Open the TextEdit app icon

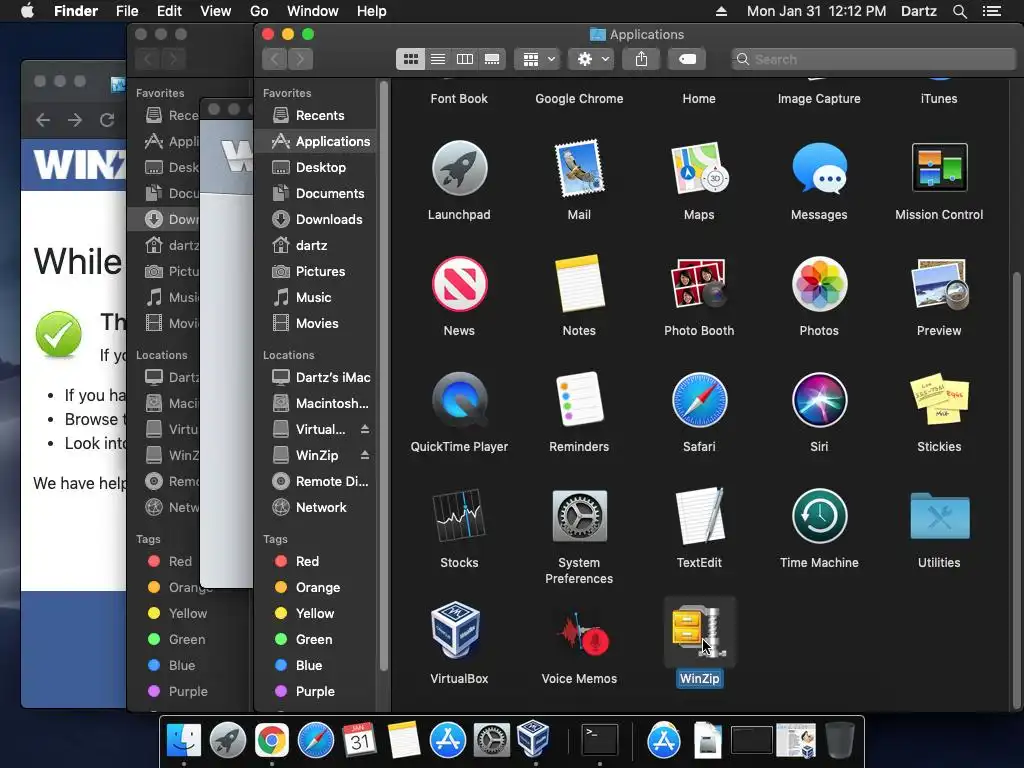(x=699, y=516)
